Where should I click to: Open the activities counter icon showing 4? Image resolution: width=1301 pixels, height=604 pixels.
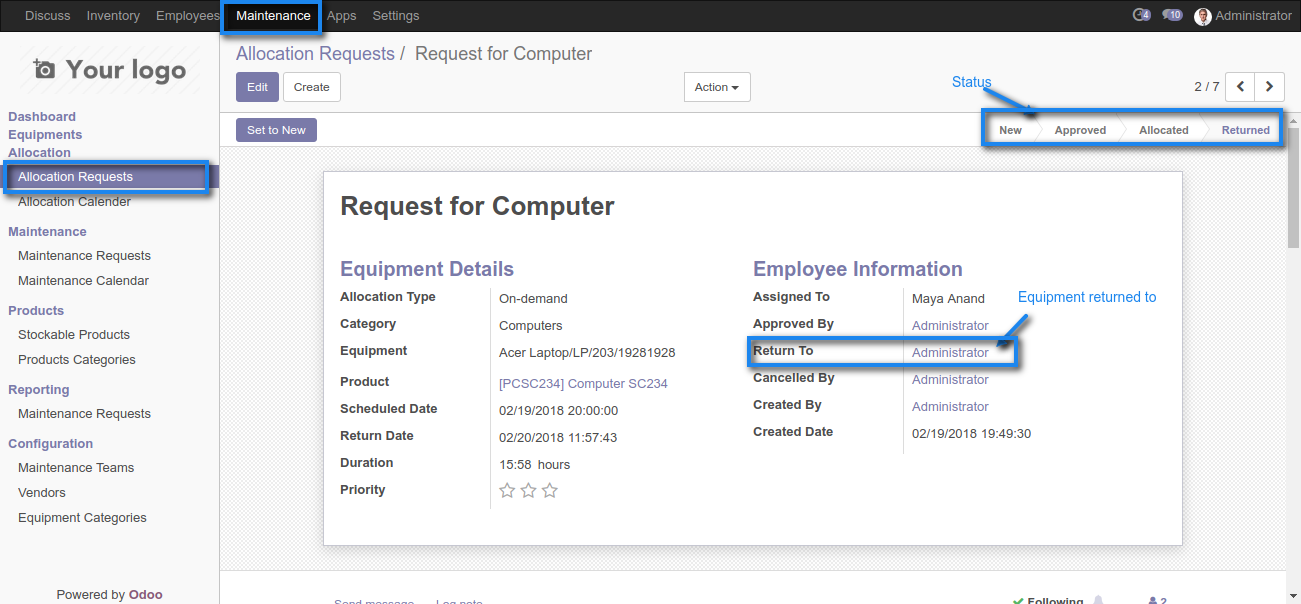pyautogui.click(x=1141, y=15)
